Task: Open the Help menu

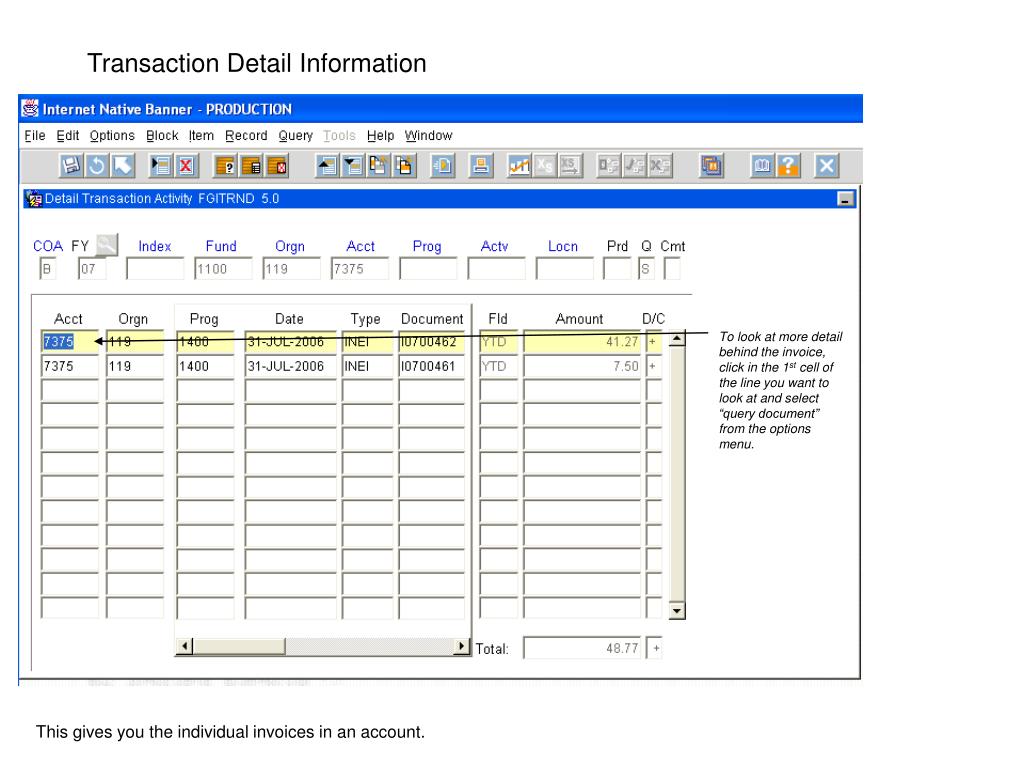Action: pyautogui.click(x=380, y=135)
